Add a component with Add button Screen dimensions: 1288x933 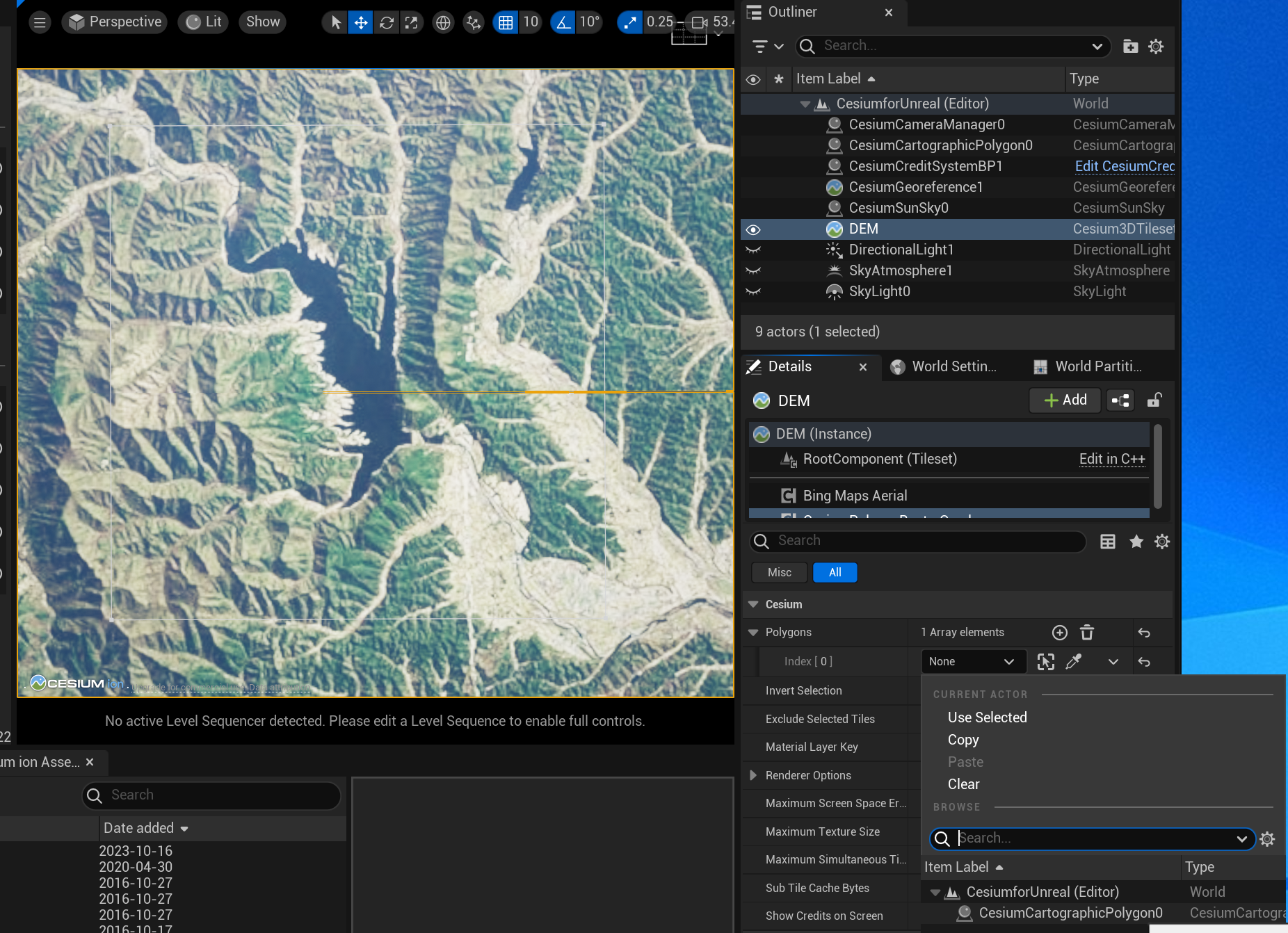pos(1065,400)
